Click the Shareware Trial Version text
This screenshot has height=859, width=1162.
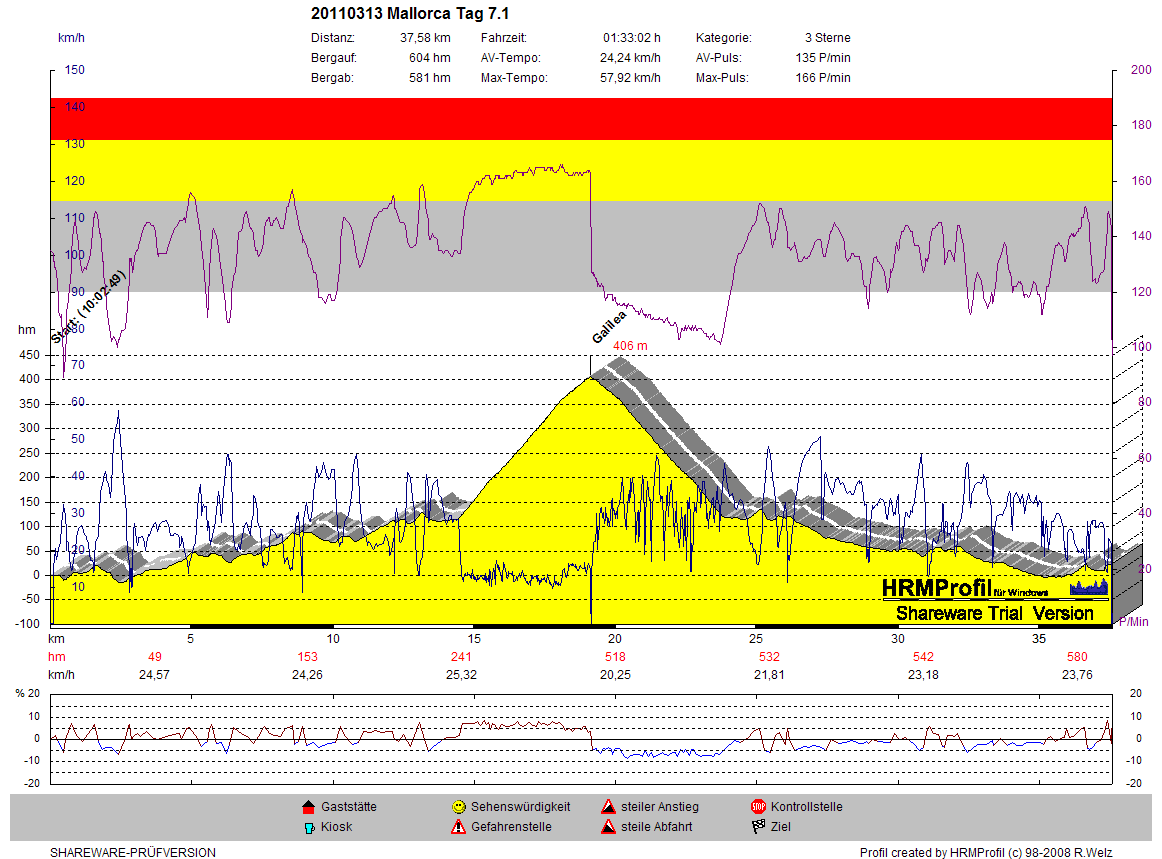994,613
